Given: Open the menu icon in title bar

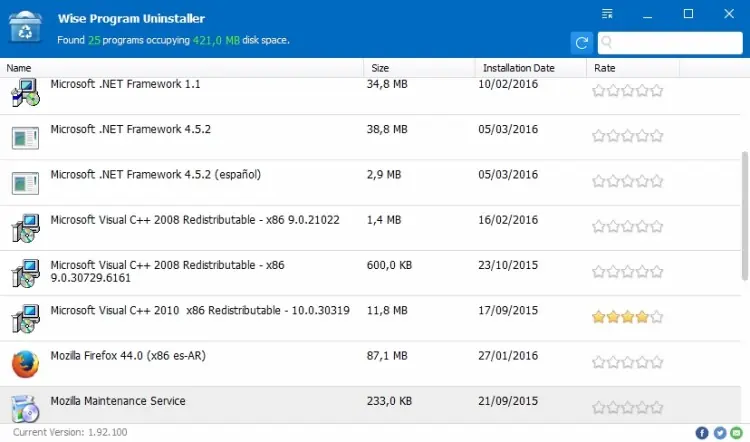Looking at the screenshot, I should (607, 14).
